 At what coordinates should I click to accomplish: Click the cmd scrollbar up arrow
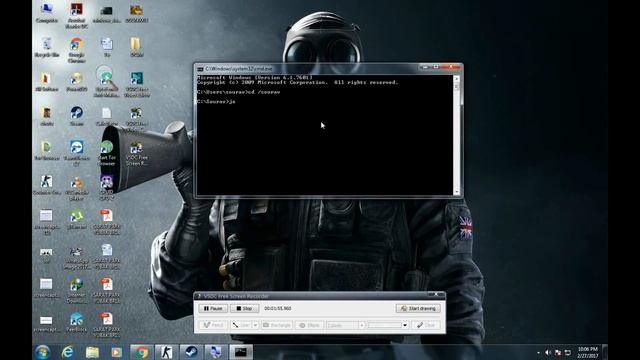tap(457, 78)
